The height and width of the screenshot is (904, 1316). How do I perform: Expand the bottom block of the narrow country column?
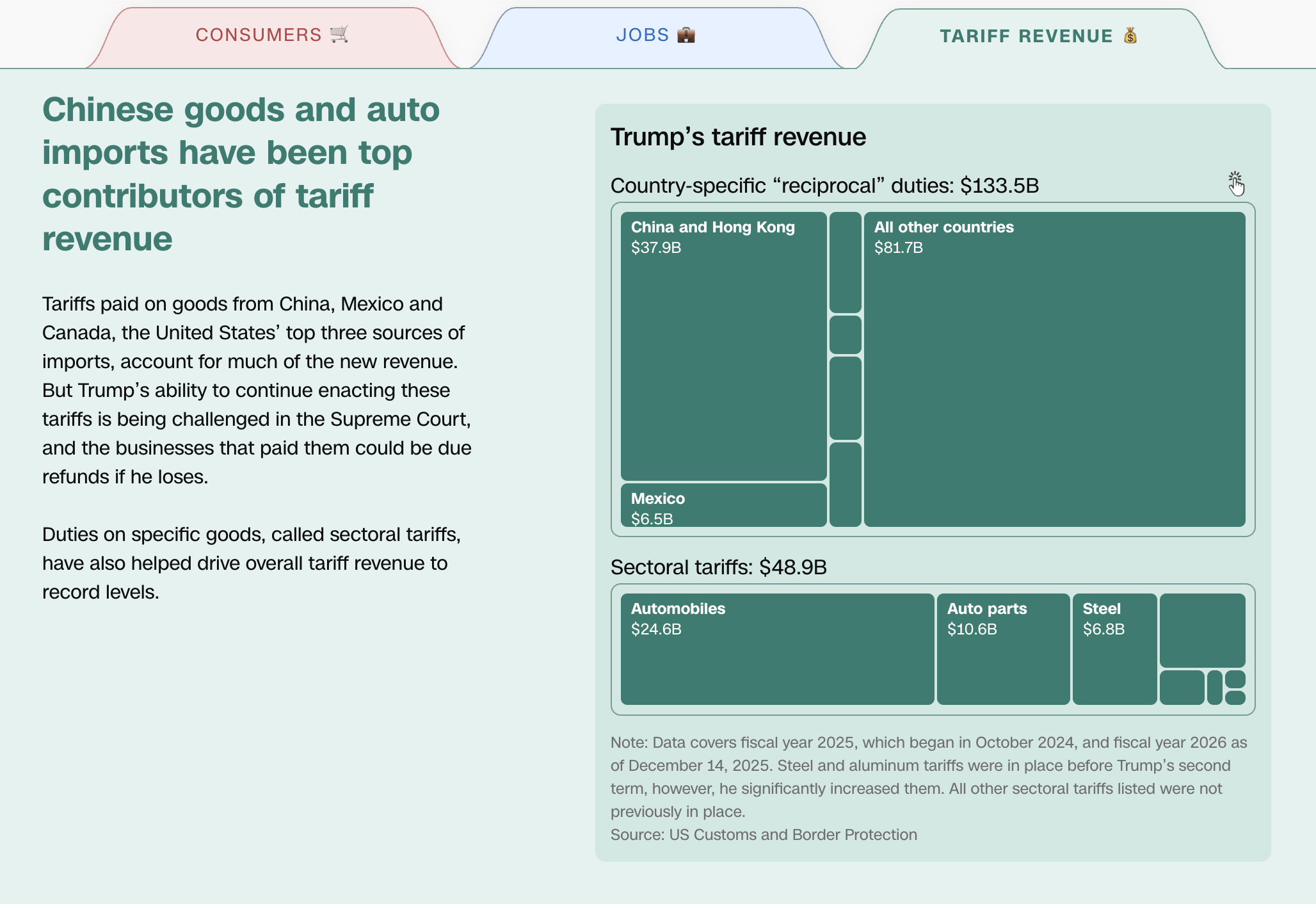click(x=845, y=483)
